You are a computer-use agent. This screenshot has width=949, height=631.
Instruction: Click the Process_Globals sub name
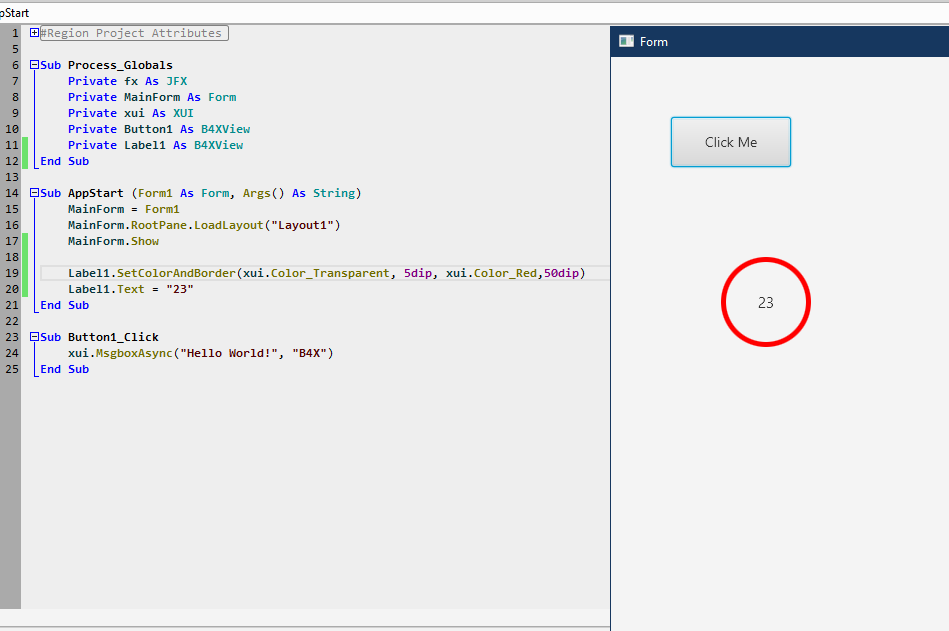pos(120,65)
